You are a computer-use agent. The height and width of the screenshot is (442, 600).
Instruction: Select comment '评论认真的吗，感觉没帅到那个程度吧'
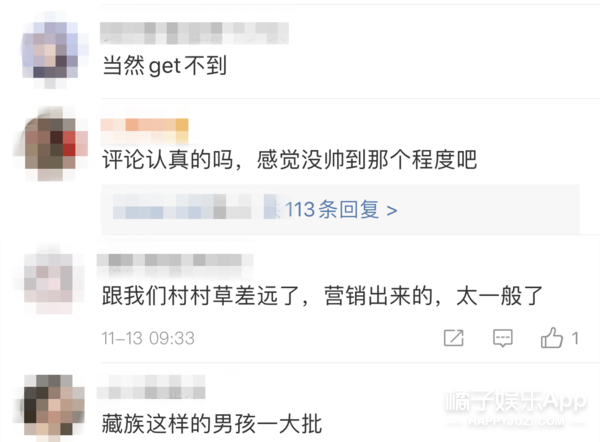pyautogui.click(x=290, y=159)
